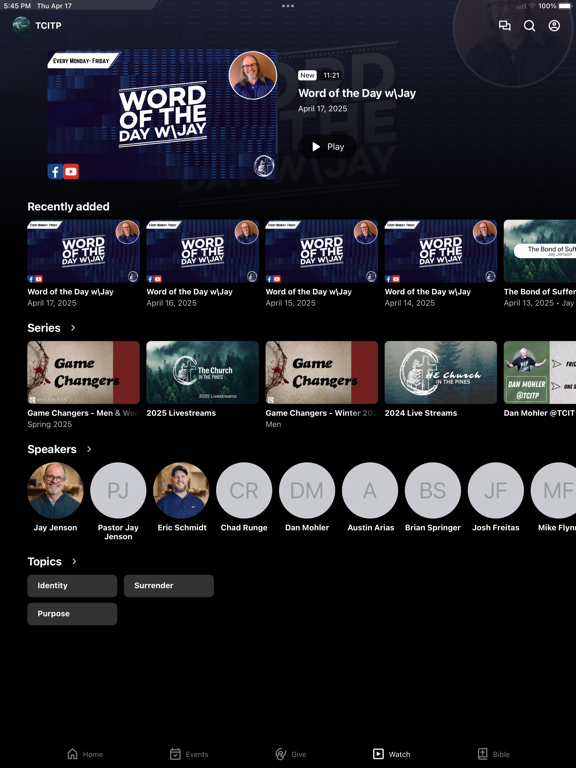576x768 pixels.
Task: Open Word of the Day April 16 thumbnail
Action: coord(202,251)
